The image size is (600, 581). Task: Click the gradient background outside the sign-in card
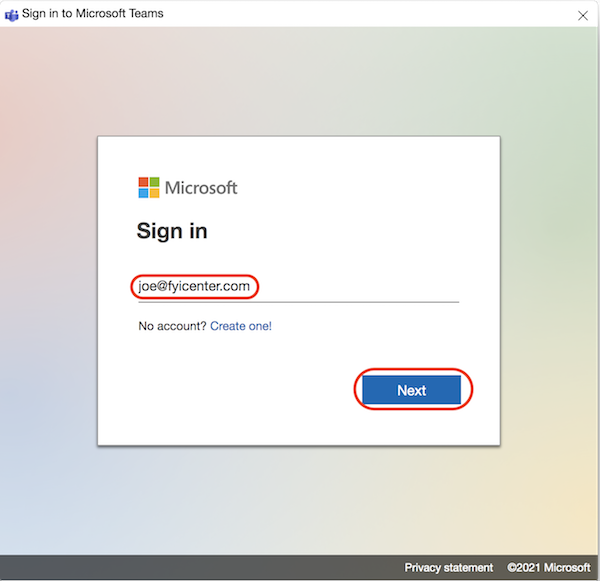click(x=50, y=300)
